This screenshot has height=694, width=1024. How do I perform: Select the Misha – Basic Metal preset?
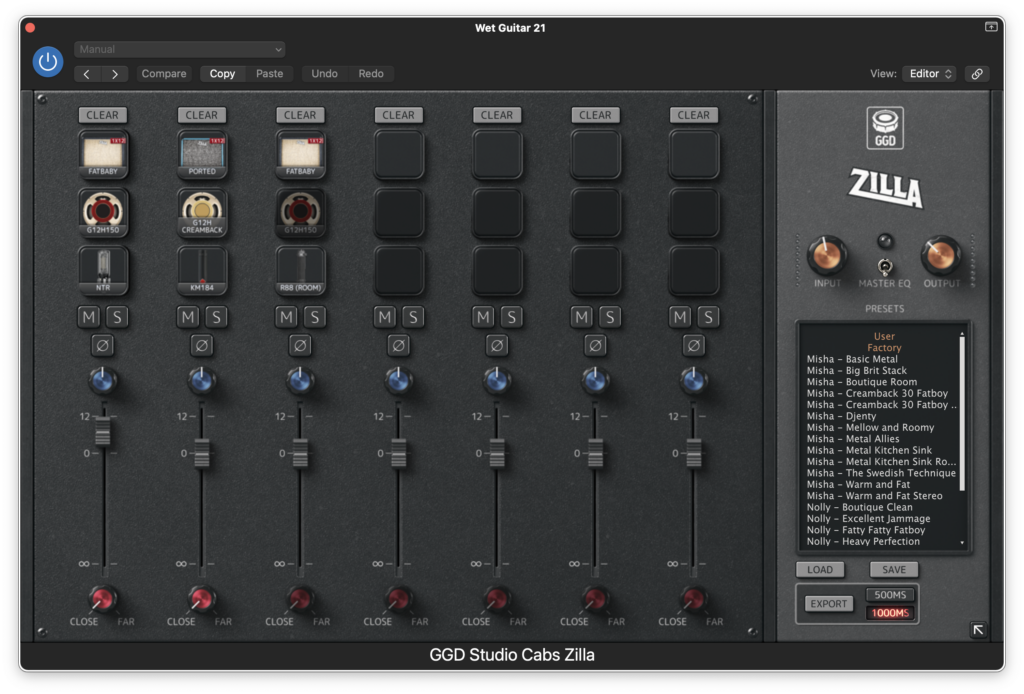point(852,359)
